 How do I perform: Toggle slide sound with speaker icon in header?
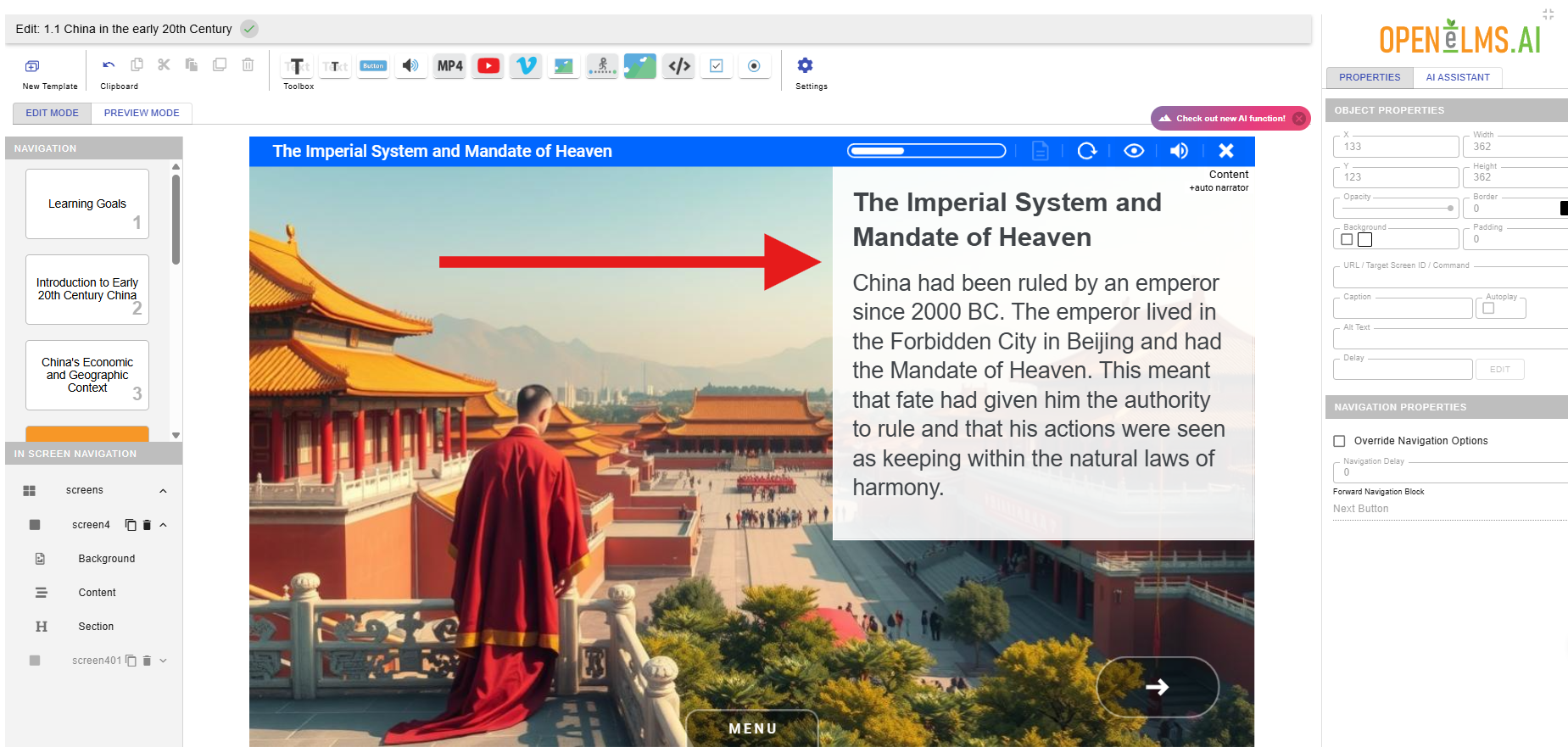(x=1179, y=151)
